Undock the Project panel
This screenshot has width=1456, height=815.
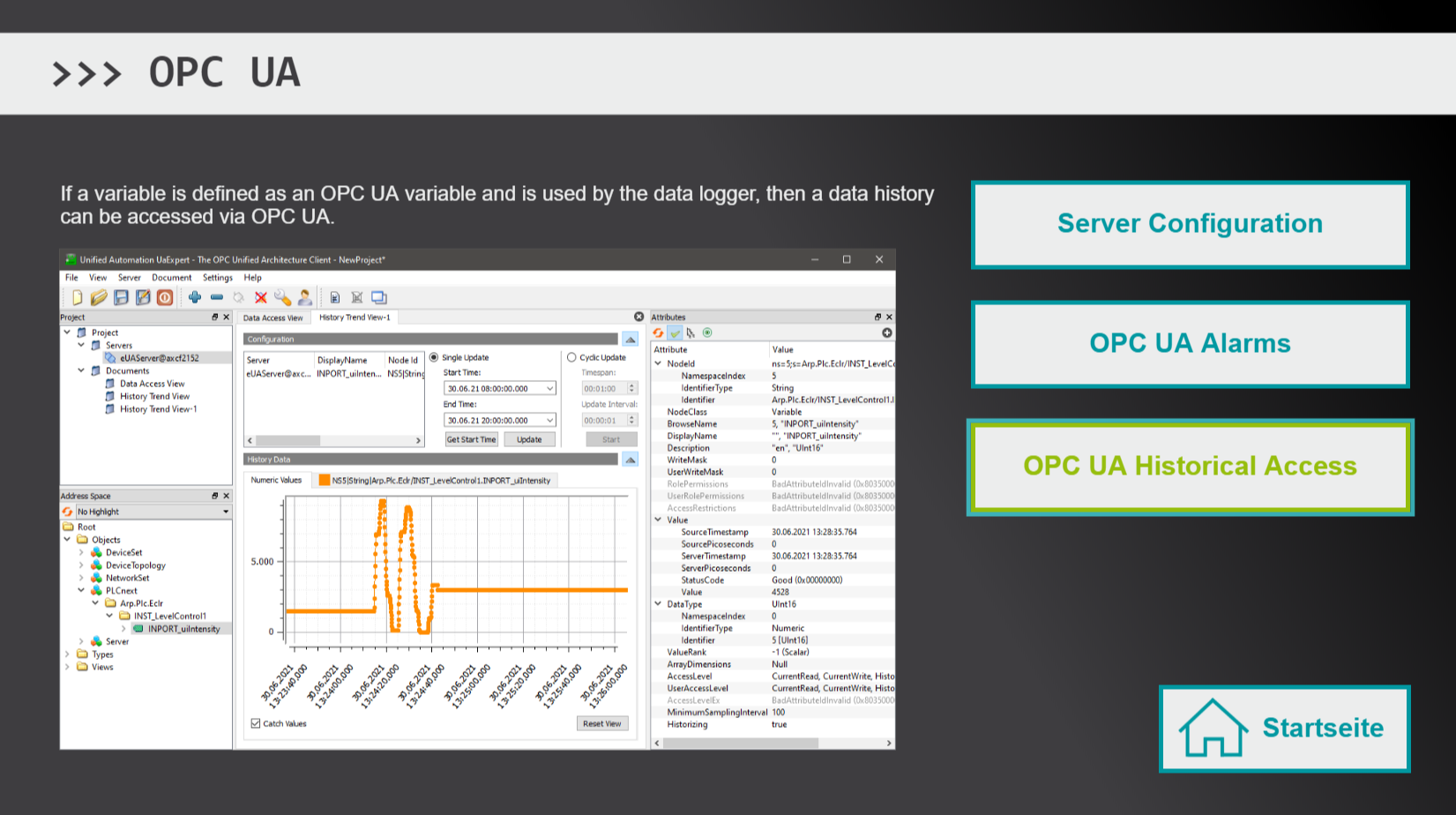pyautogui.click(x=214, y=317)
